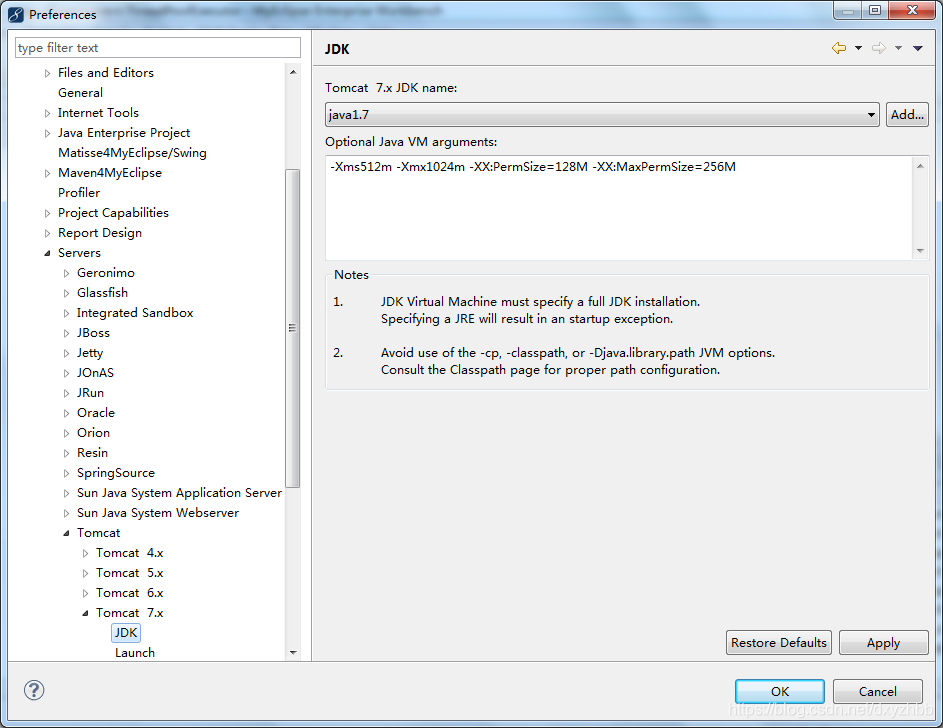Image resolution: width=943 pixels, height=728 pixels.
Task: Expand the Tomcat 6.x node
Action: (85, 593)
